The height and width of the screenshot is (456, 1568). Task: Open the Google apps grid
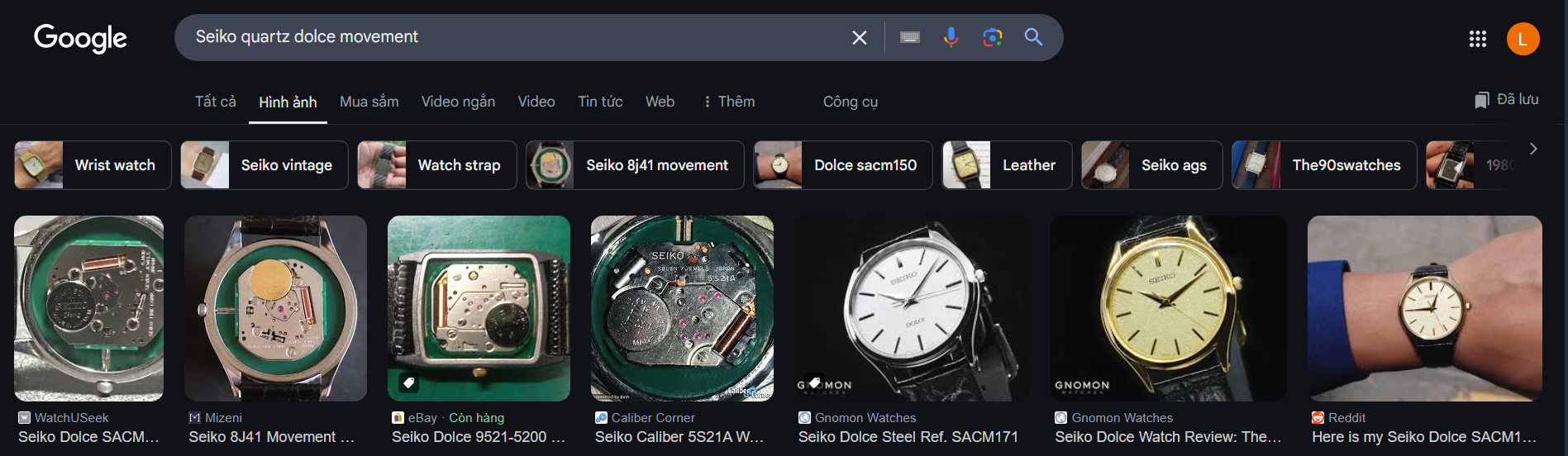point(1477,39)
